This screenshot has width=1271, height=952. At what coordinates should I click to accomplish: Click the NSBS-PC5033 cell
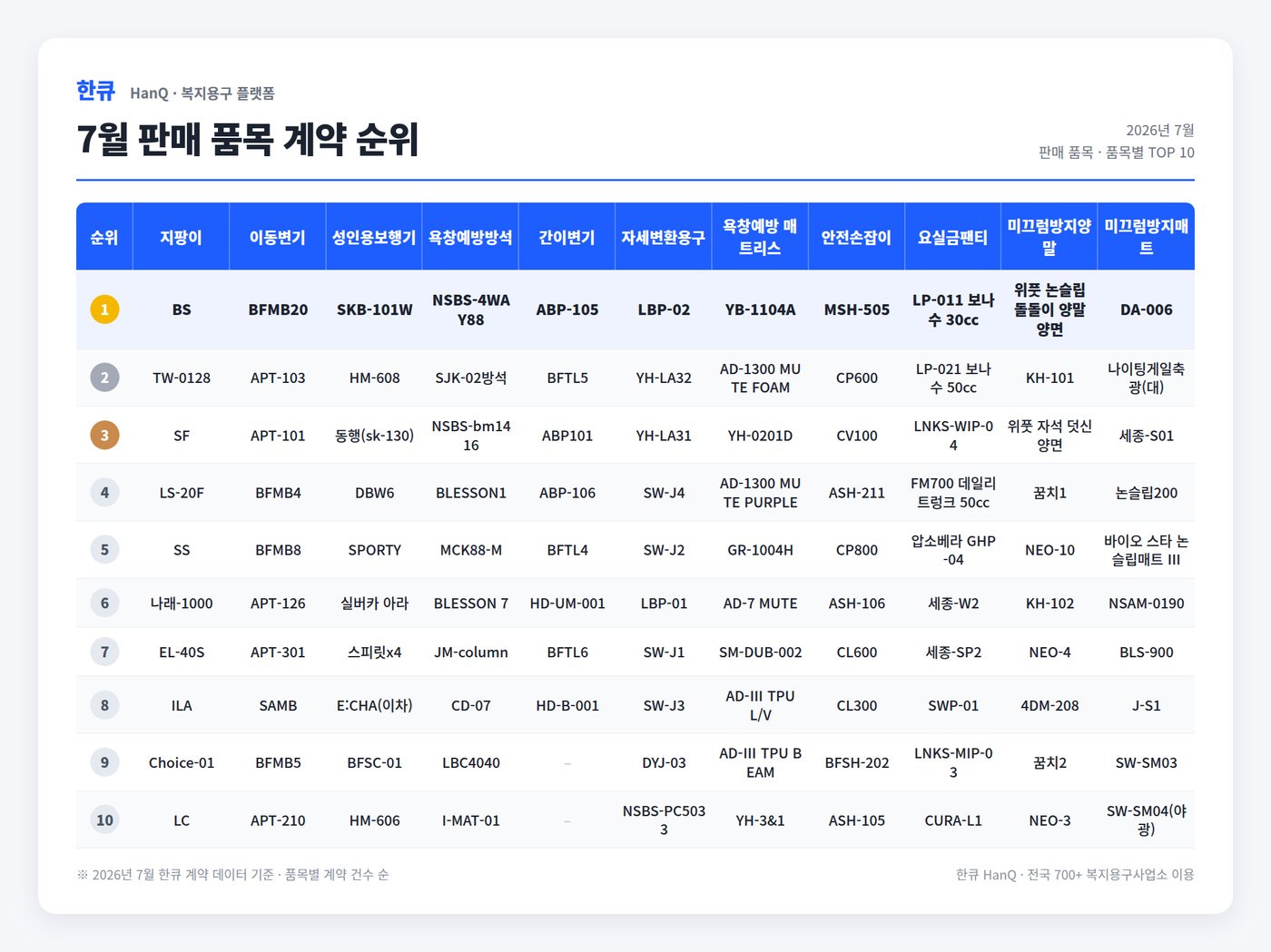point(664,820)
